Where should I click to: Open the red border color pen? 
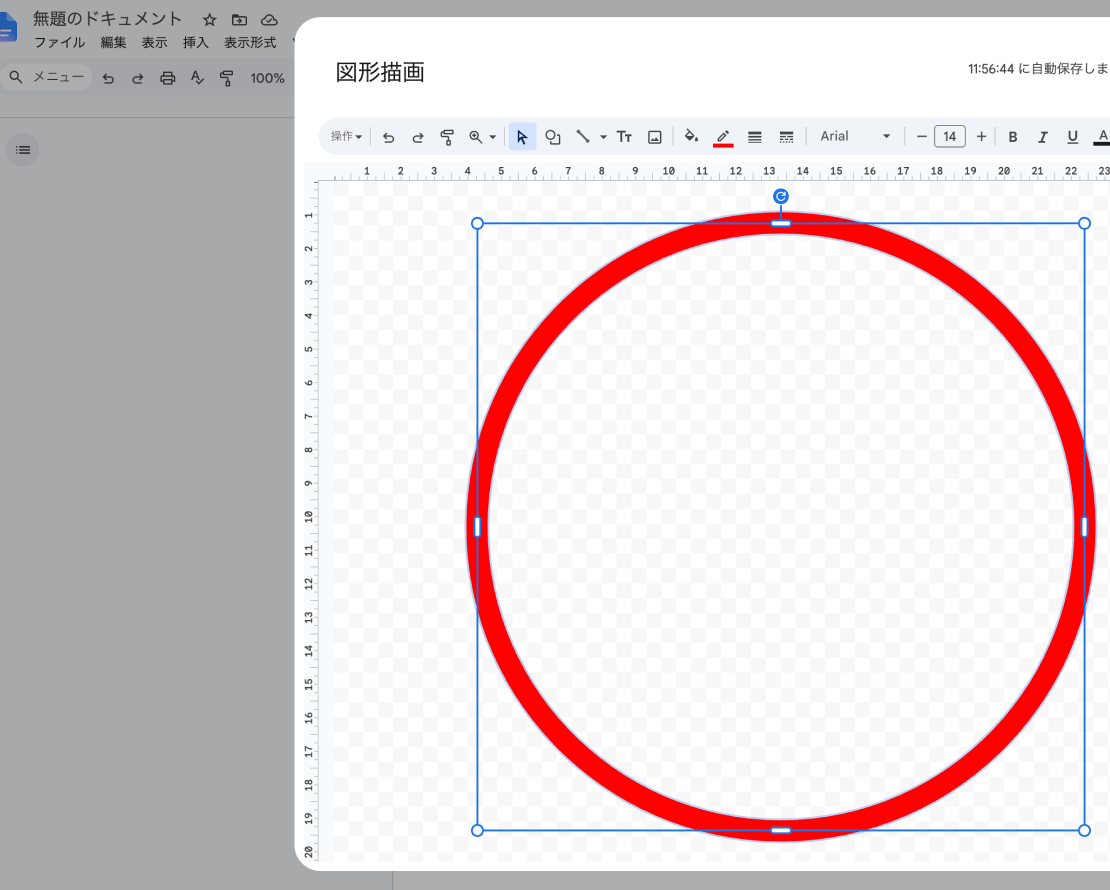point(723,137)
